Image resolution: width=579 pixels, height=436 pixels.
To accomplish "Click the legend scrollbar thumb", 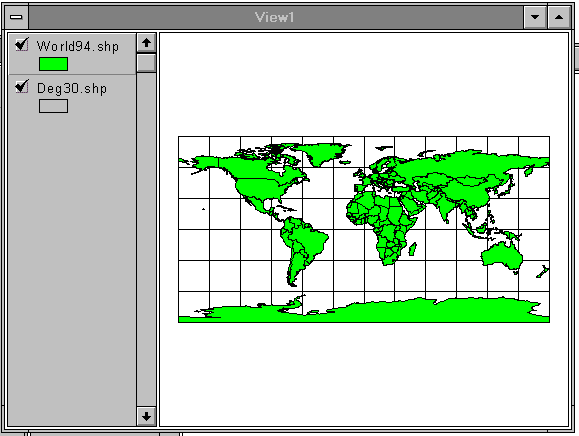I will click(x=146, y=63).
